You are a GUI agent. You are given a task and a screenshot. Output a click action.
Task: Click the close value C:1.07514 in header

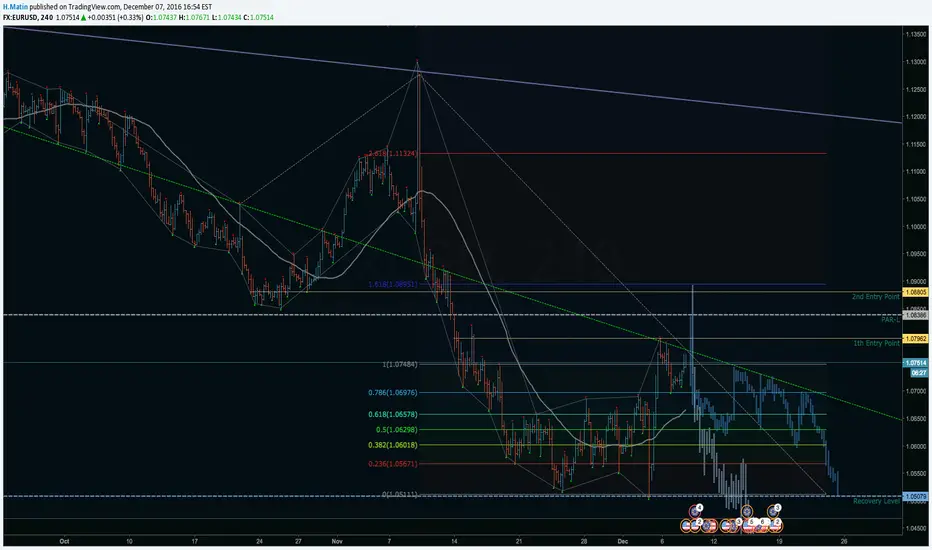(259, 17)
